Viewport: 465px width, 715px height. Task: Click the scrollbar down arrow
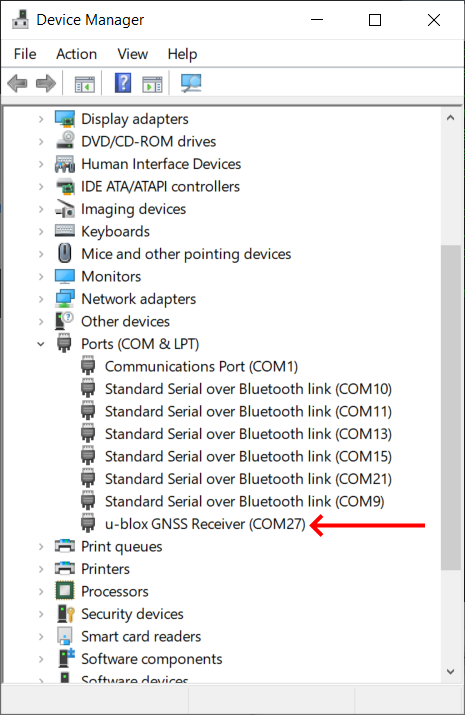450,671
